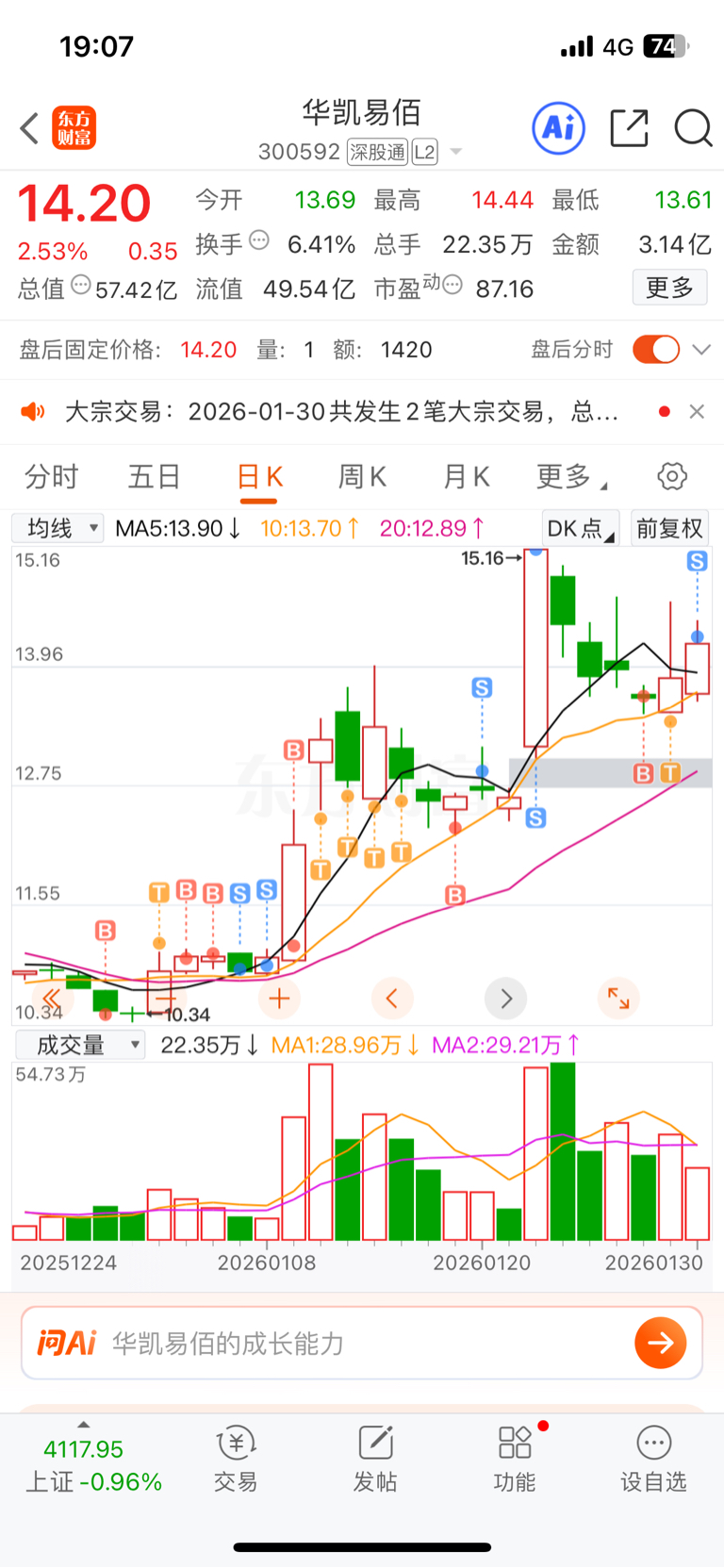Tap the MA5:13.90 value
Viewport: 724px width, 1568px height.
pos(177,528)
